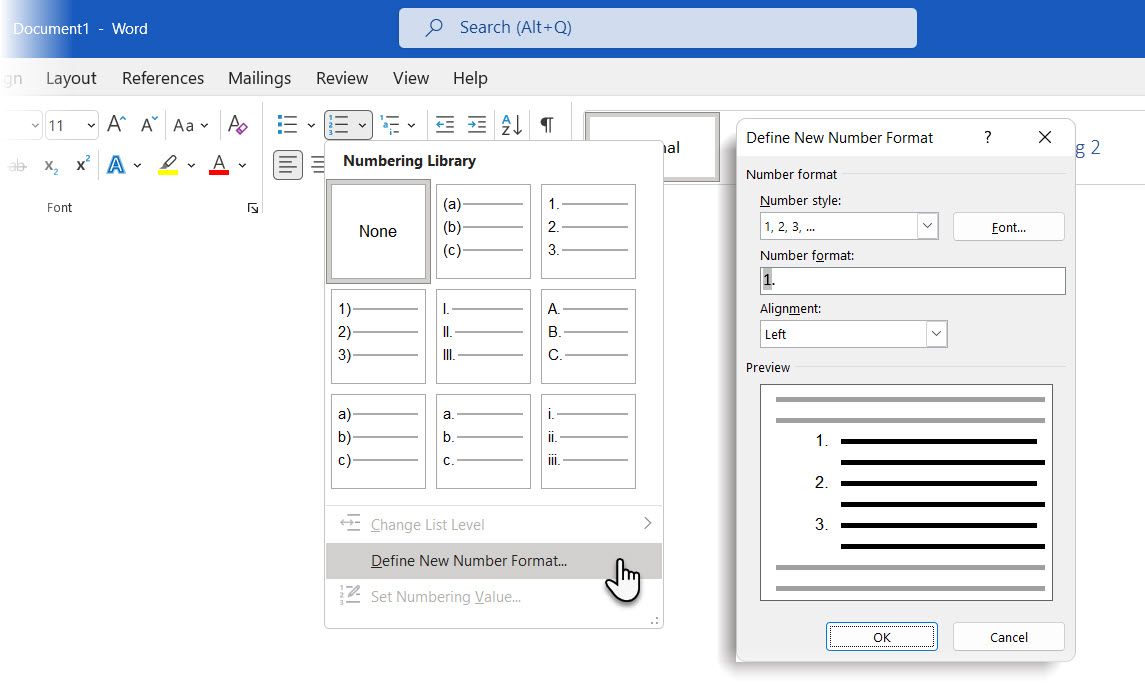Open the Sort tool icon
The image size is (1145, 691).
(x=511, y=124)
